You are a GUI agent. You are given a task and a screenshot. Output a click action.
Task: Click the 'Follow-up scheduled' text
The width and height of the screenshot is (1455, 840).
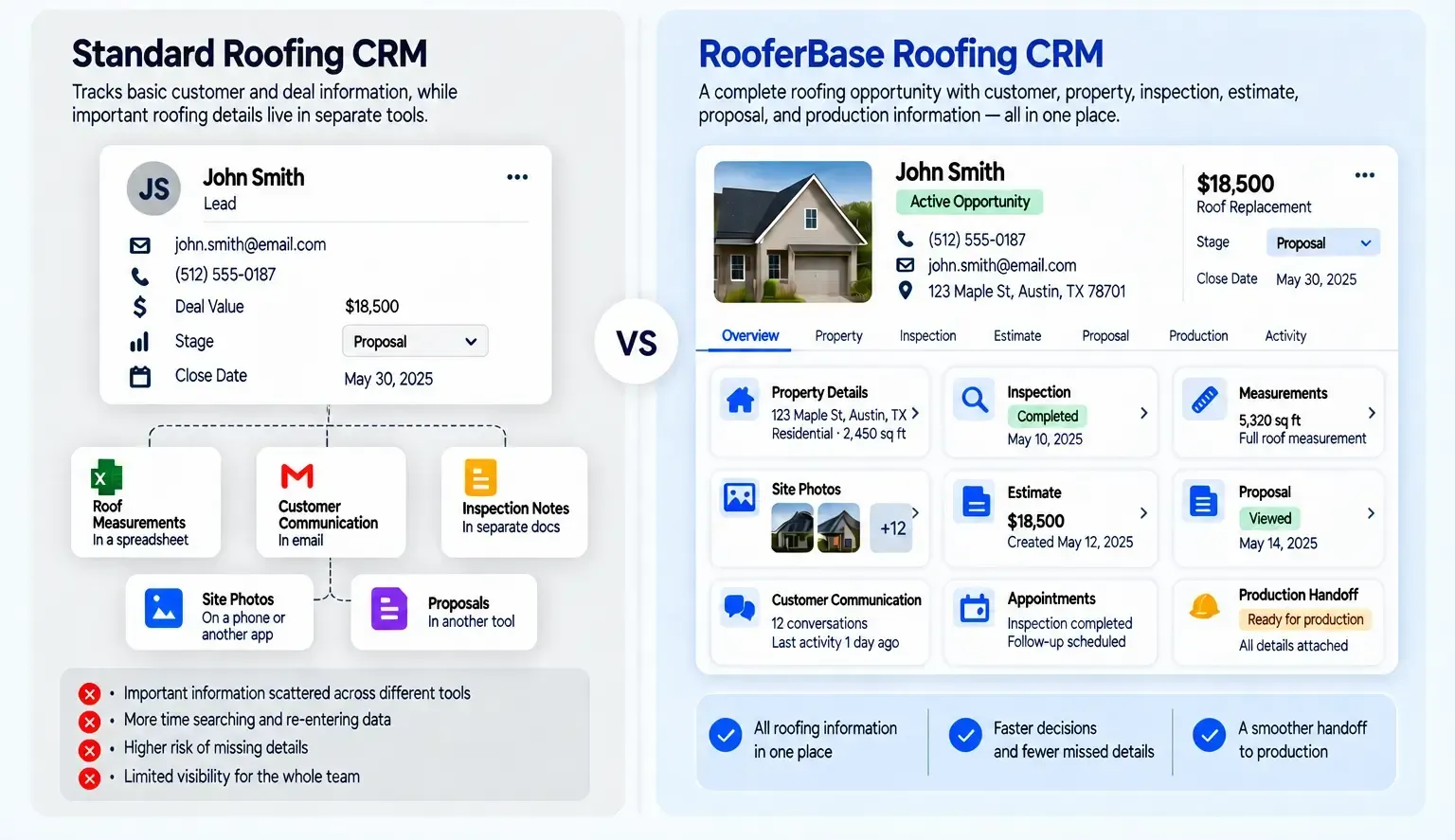pos(1067,642)
